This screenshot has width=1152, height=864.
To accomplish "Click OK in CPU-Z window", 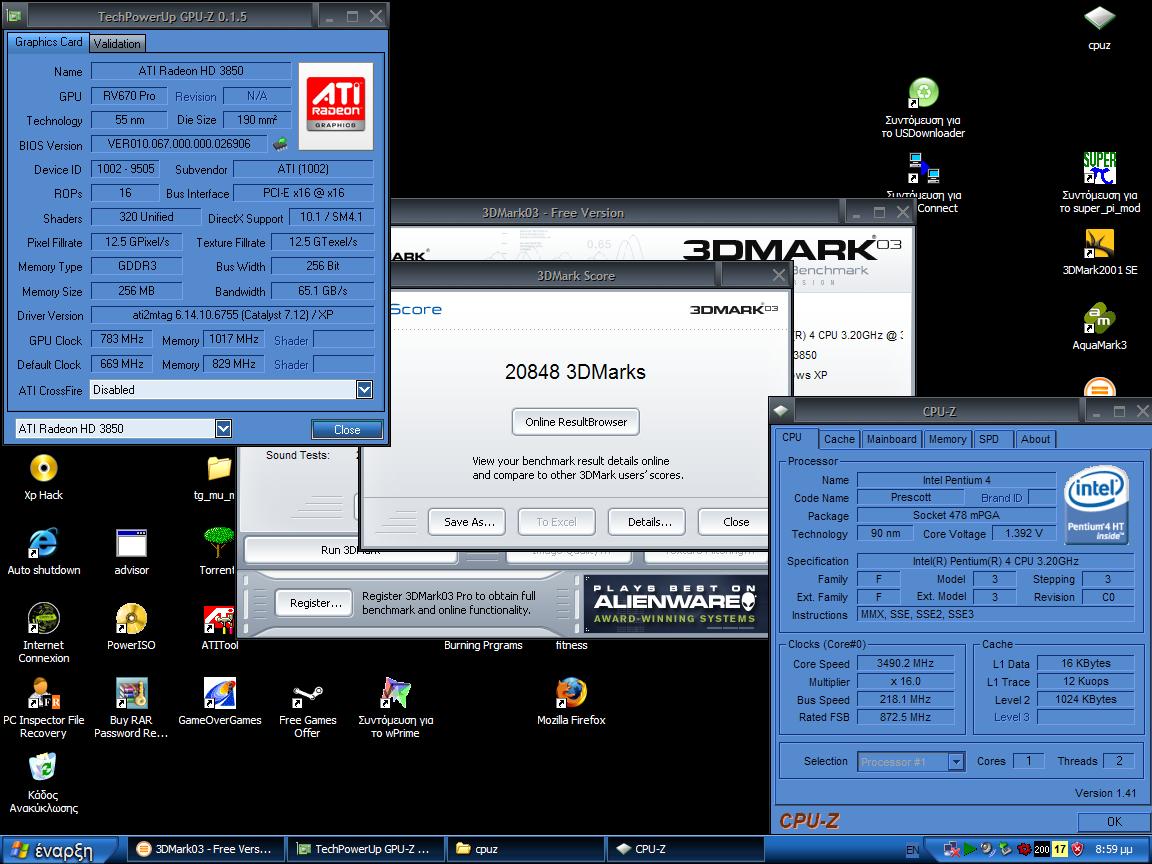I will pyautogui.click(x=1114, y=821).
